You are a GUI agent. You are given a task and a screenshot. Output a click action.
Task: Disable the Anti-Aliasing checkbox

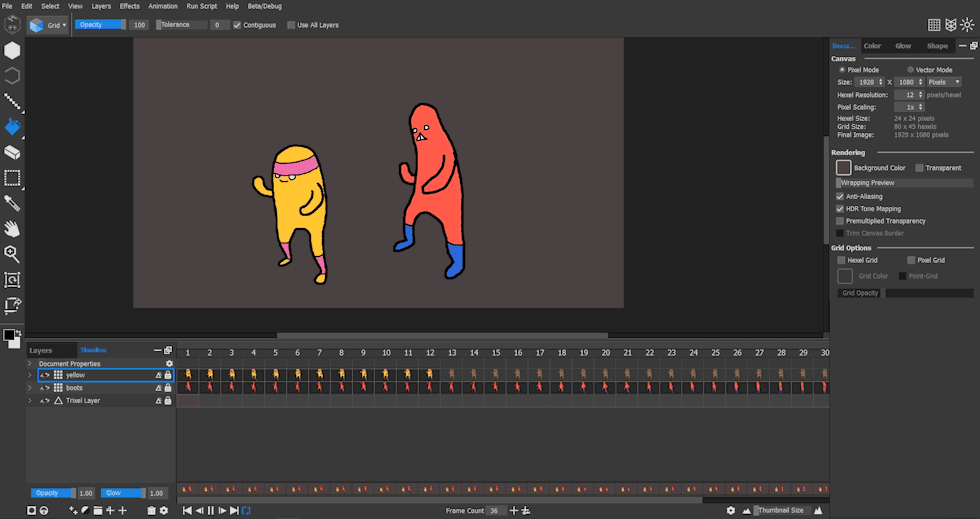tap(840, 196)
